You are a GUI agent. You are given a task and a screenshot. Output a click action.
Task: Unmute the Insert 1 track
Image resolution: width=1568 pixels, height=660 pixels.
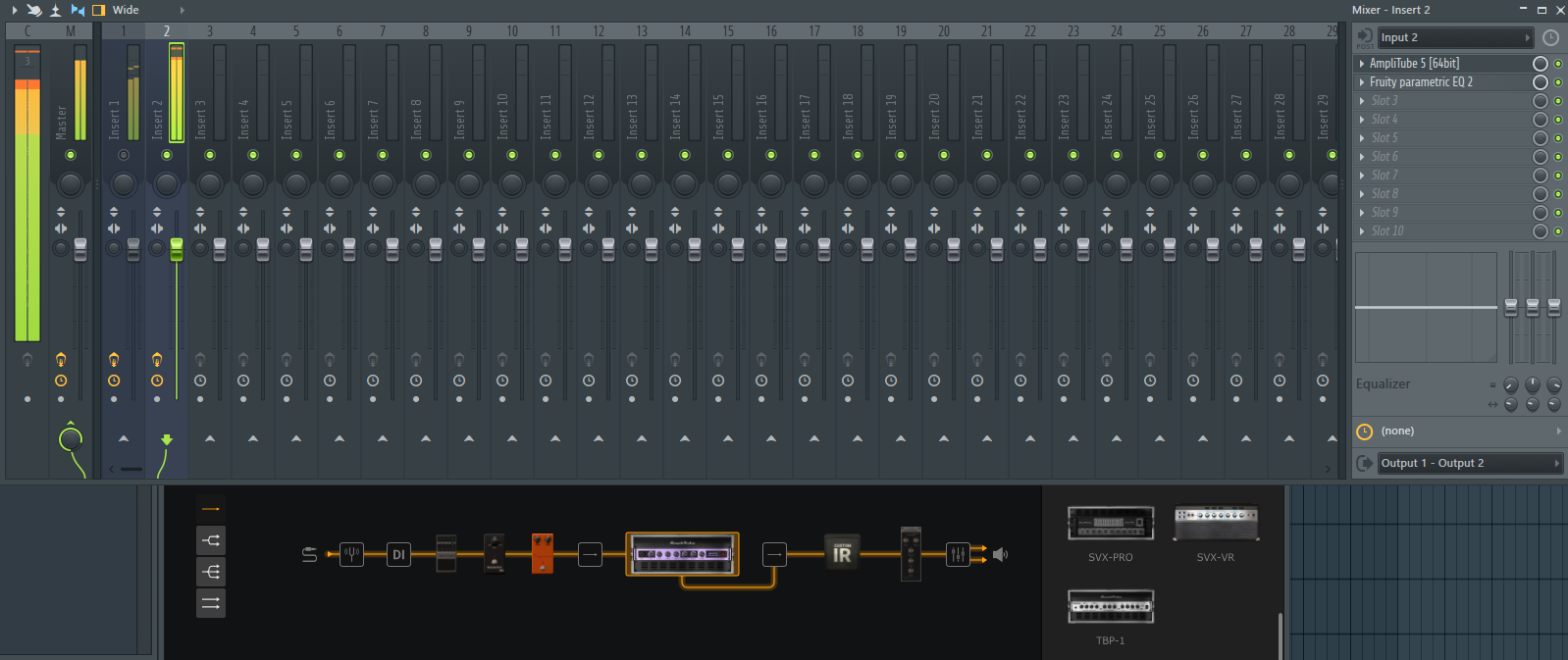coord(124,155)
